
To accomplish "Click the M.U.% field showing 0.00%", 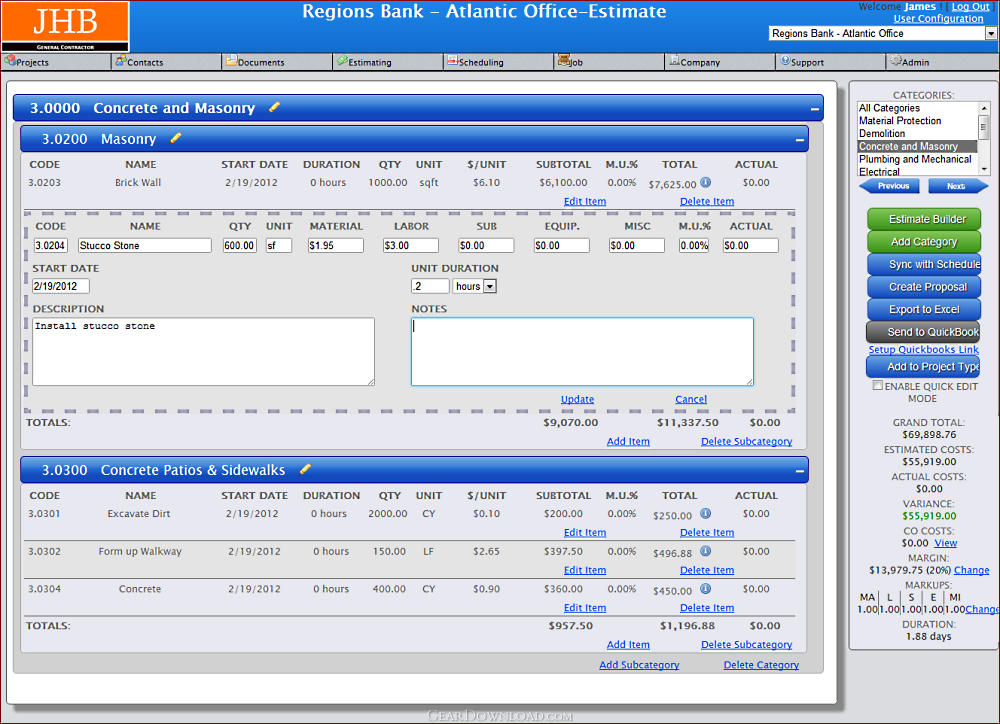I will pyautogui.click(x=694, y=246).
